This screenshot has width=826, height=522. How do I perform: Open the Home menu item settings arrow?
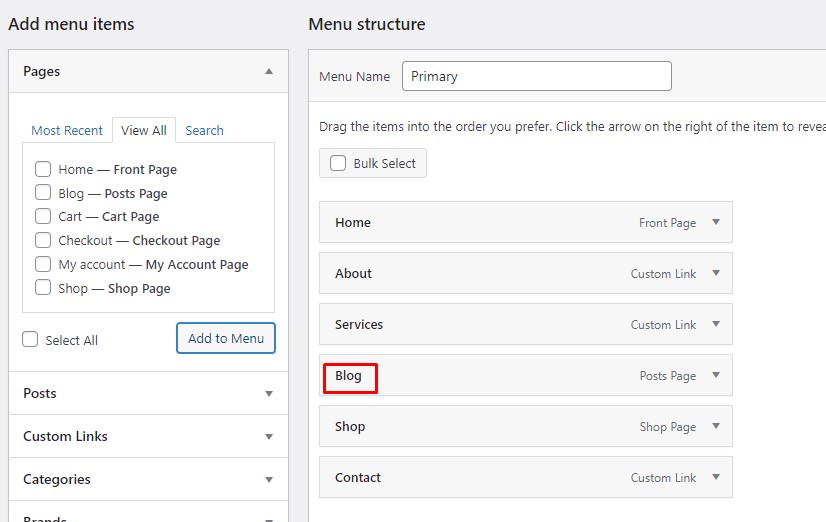[x=716, y=222]
